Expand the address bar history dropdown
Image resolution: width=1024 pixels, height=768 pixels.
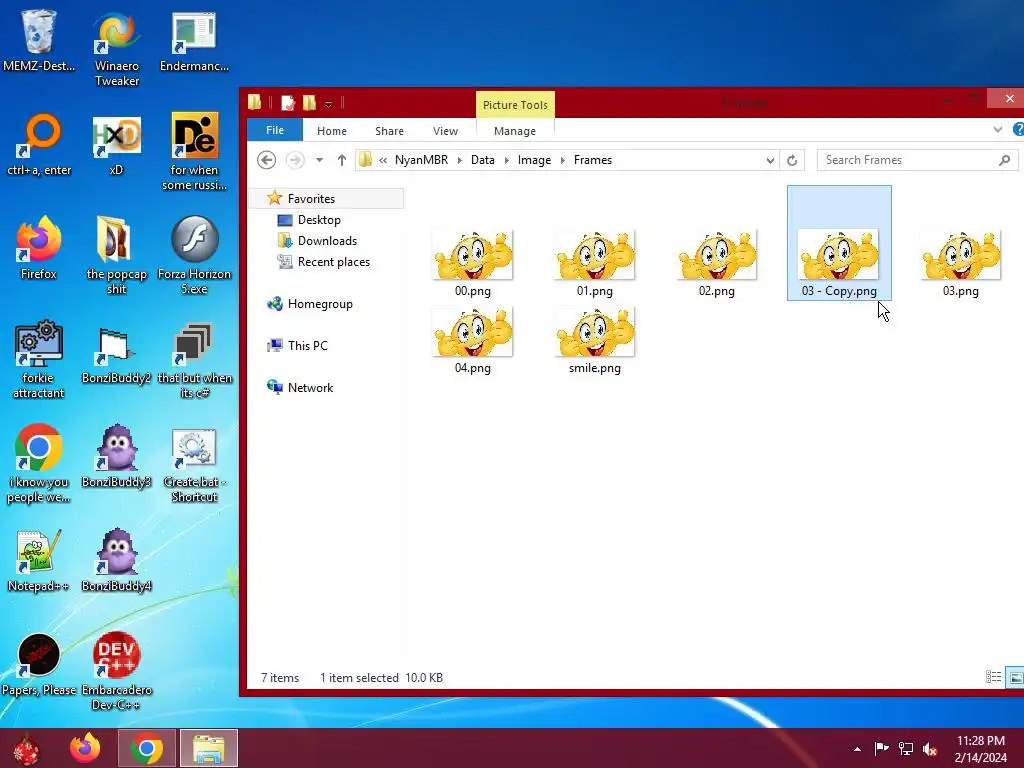click(770, 160)
